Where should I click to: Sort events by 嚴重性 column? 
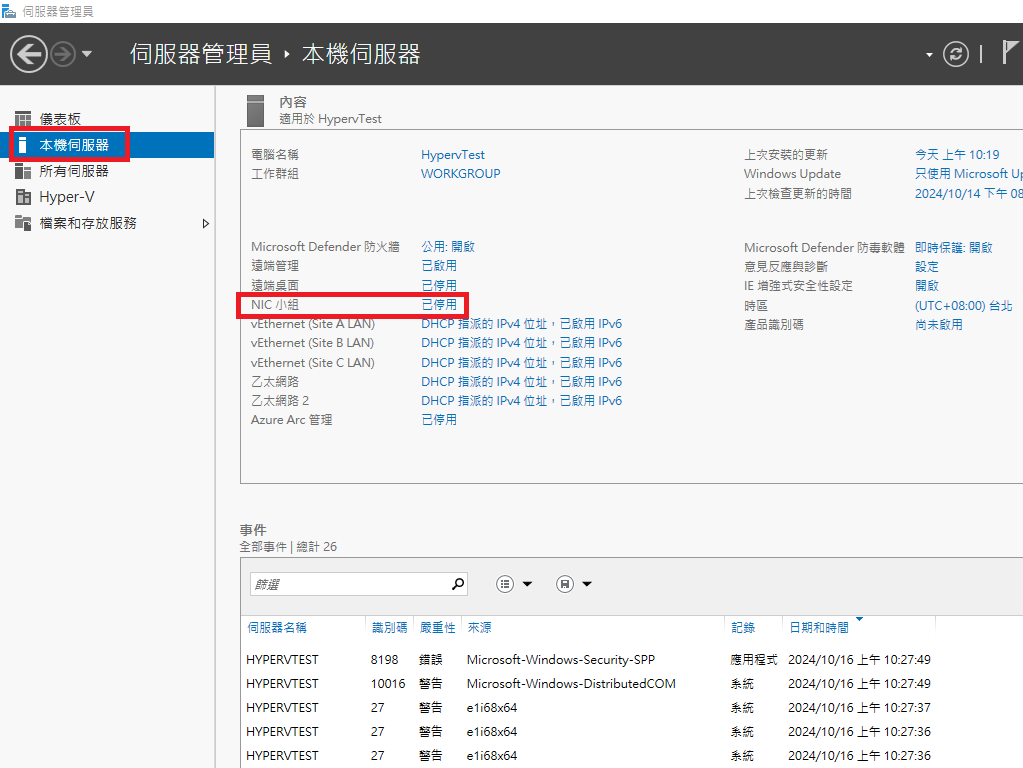pyautogui.click(x=437, y=628)
